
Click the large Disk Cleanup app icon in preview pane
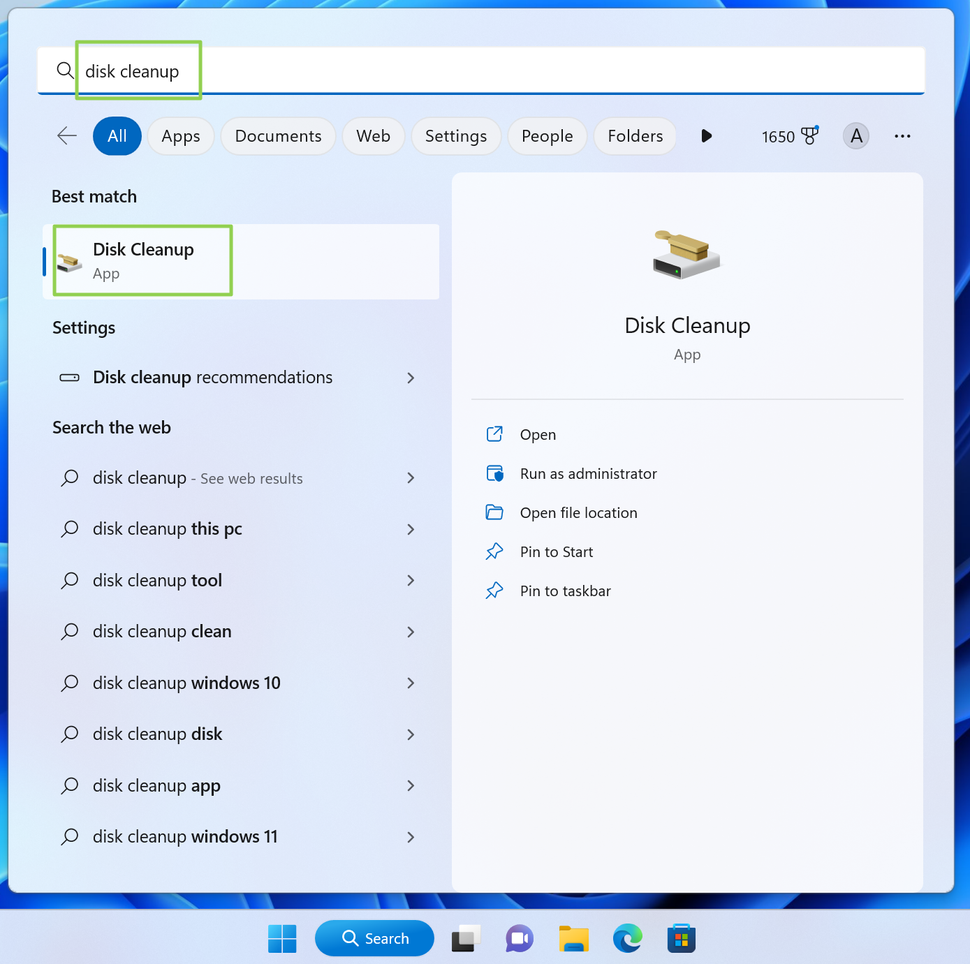pyautogui.click(x=687, y=254)
